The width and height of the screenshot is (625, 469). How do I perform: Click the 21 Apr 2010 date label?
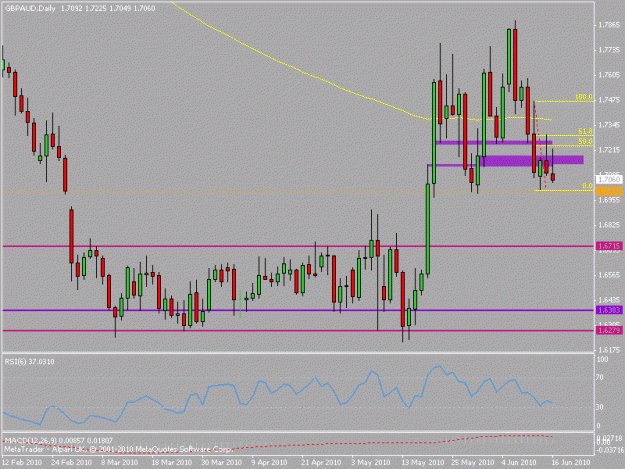point(321,462)
